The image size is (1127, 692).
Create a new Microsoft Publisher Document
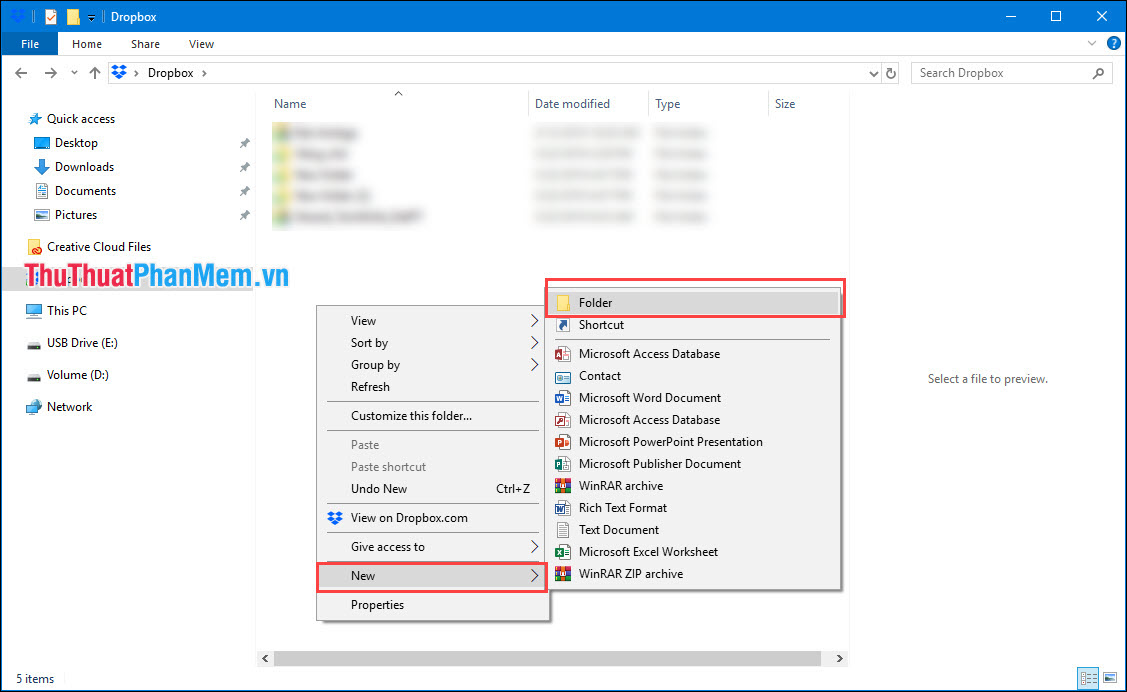(695, 463)
